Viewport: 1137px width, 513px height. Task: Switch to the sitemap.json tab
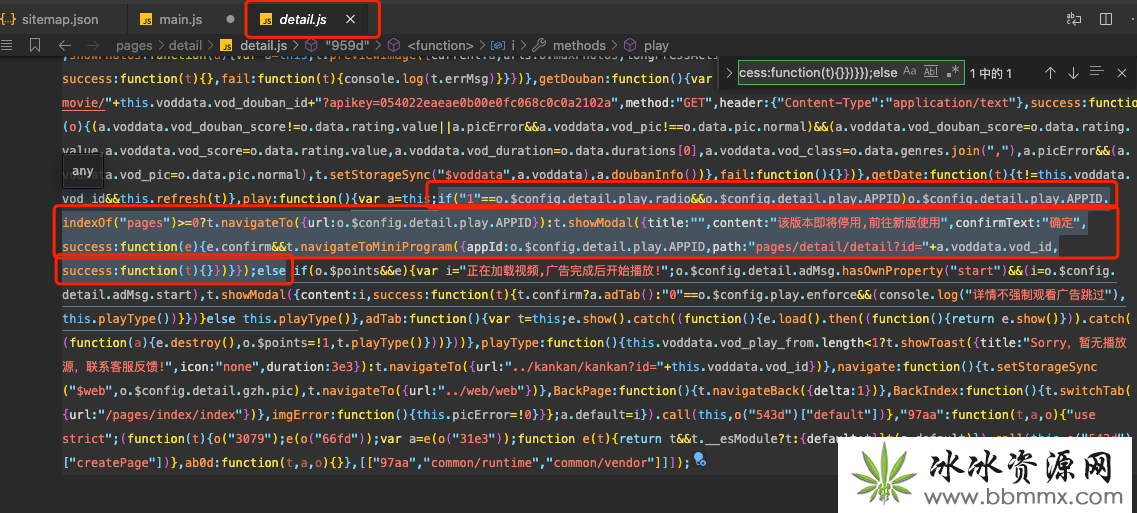[59, 20]
